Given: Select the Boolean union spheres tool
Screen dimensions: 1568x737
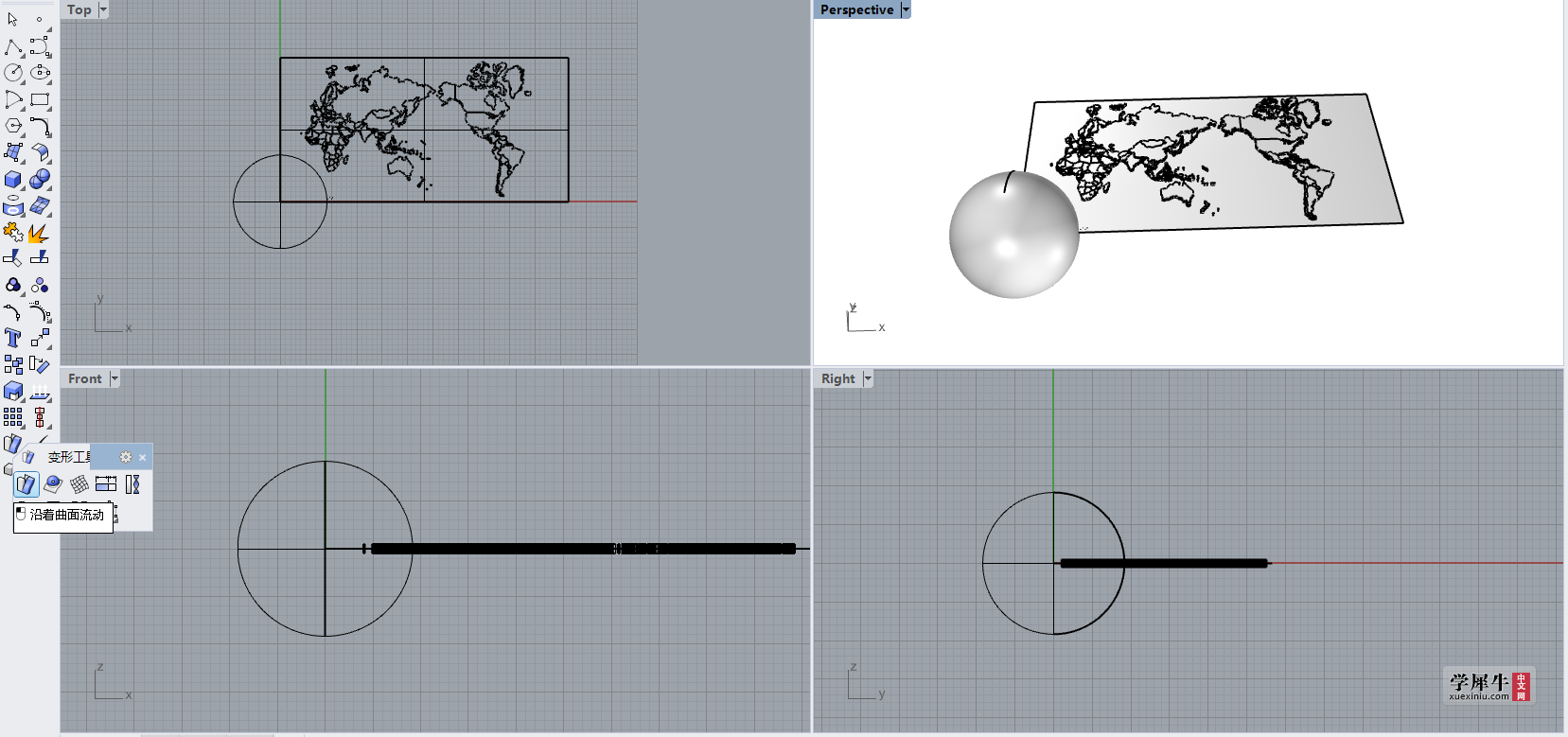Looking at the screenshot, I should point(40,179).
